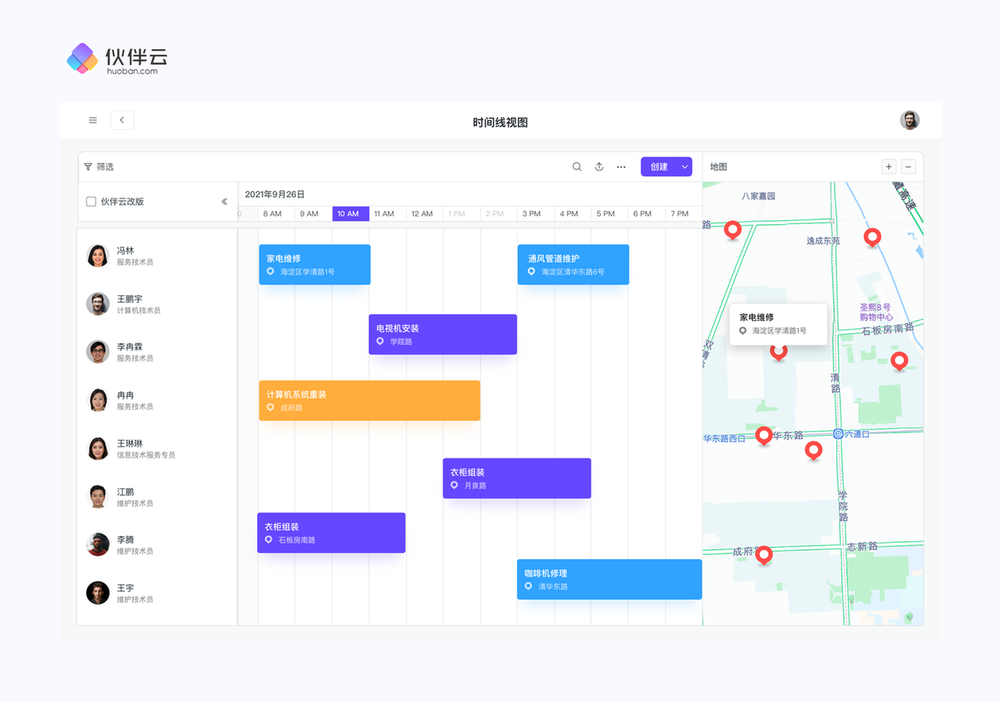Select the 10 AM time column header

pyautogui.click(x=349, y=214)
